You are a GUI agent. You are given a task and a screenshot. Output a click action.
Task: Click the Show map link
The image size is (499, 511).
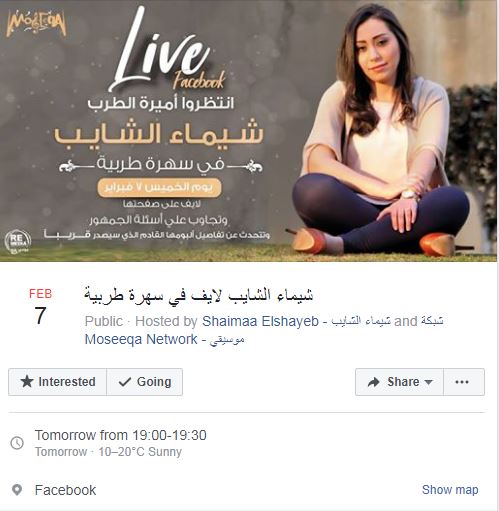[x=450, y=490]
